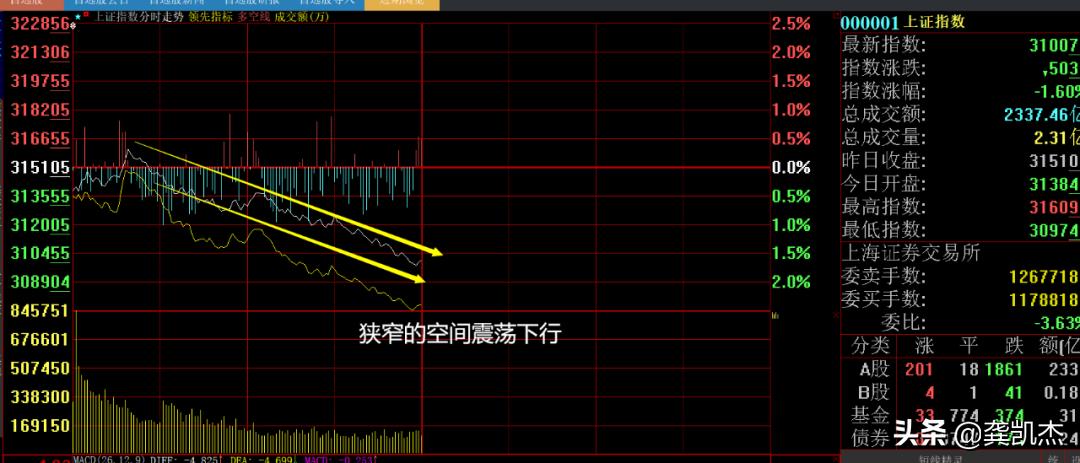Click the 涨 column header

pos(924,345)
